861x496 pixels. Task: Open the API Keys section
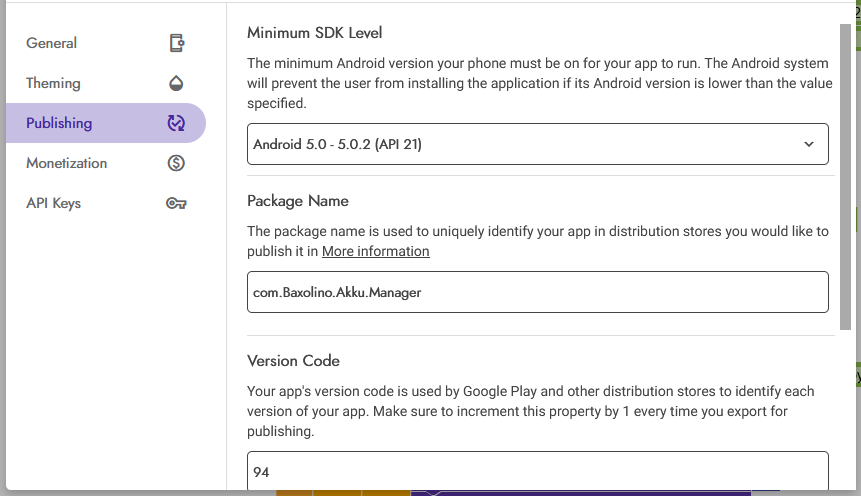(54, 203)
